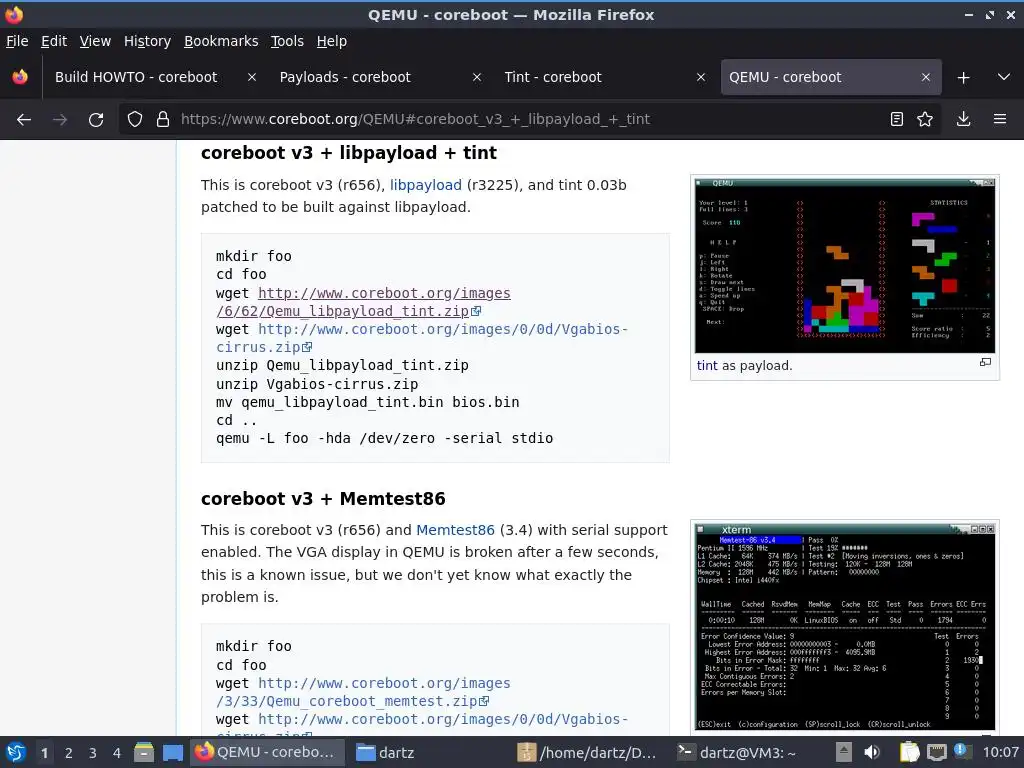Open the first Vgabios-cirrus.zip link
1024x768 pixels.
click(422, 338)
